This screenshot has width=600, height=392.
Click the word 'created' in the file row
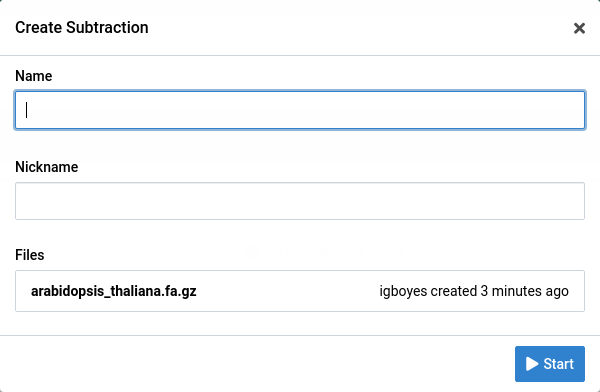[454, 291]
